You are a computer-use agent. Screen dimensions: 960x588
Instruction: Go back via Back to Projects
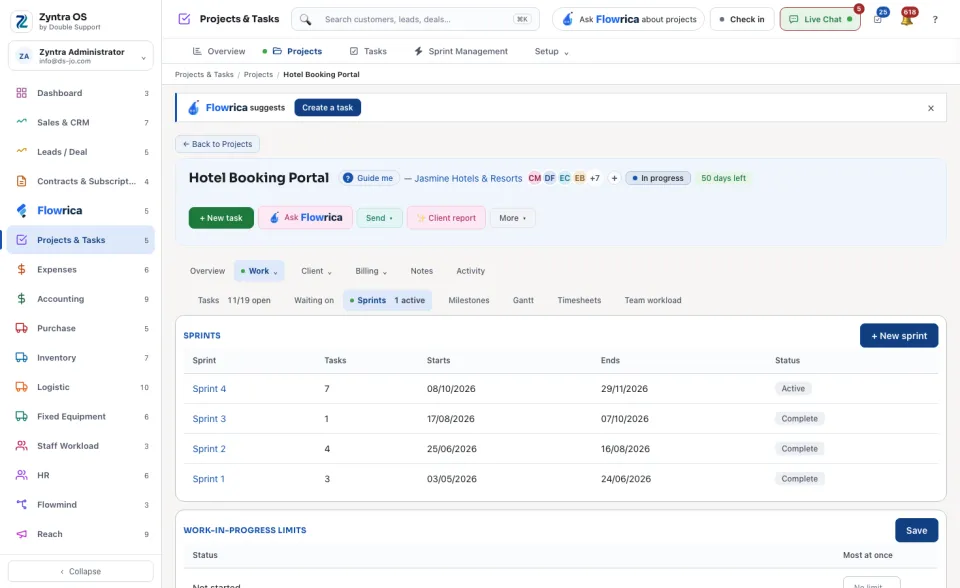[217, 145]
